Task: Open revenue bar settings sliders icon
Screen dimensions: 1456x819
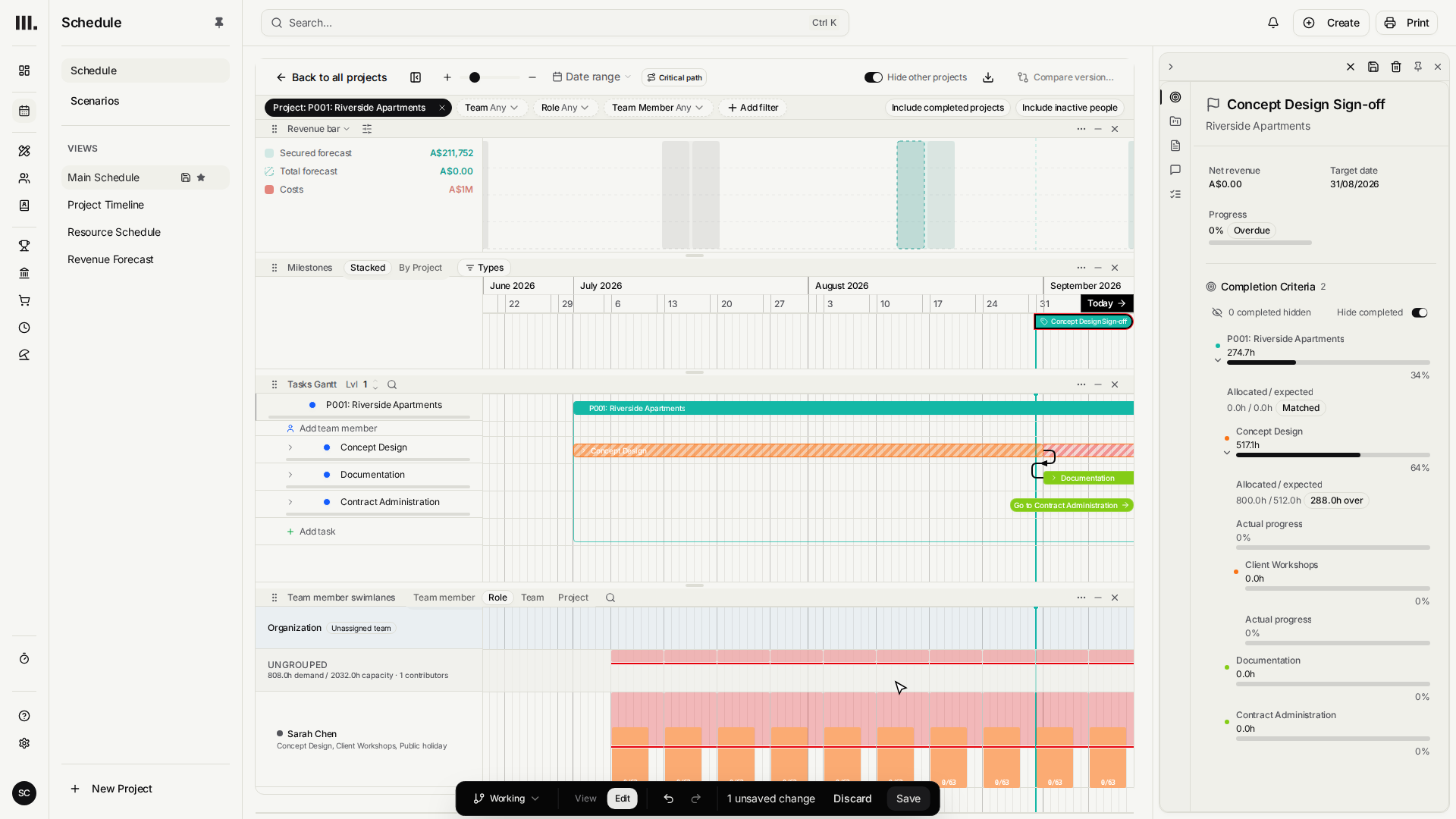Action: pyautogui.click(x=367, y=129)
